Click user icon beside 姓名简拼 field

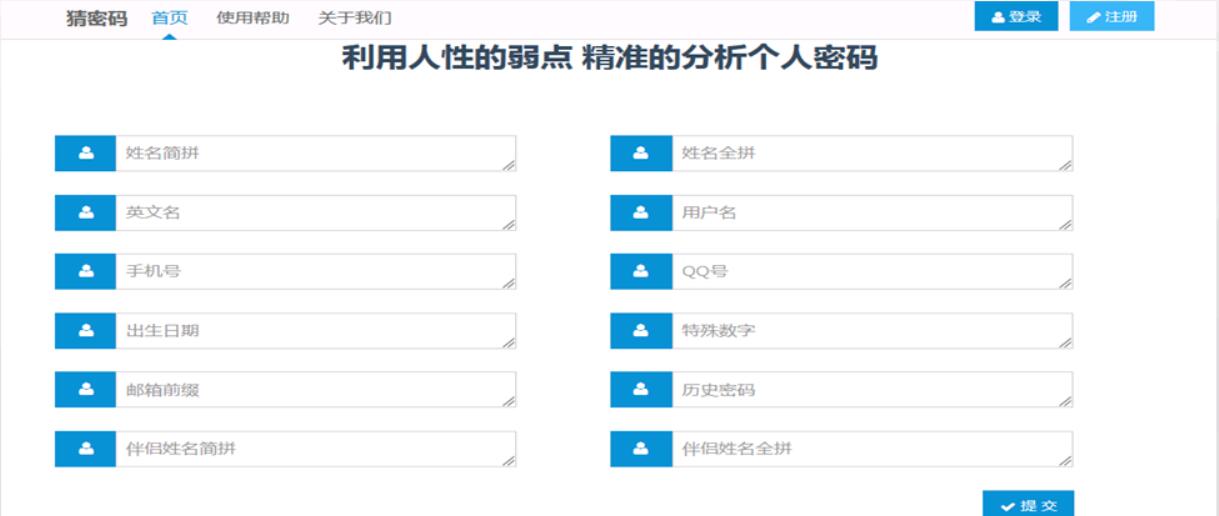[x=86, y=153]
